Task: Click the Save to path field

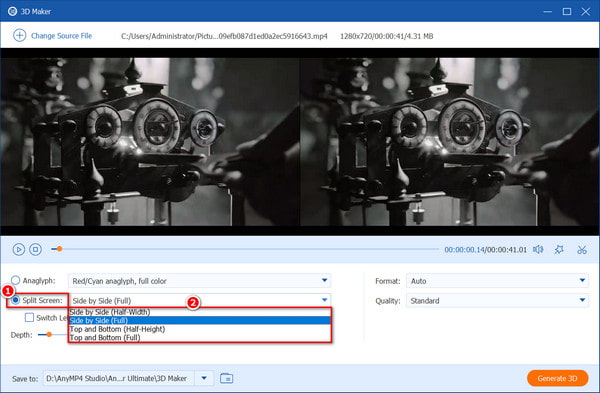Action: [x=119, y=378]
